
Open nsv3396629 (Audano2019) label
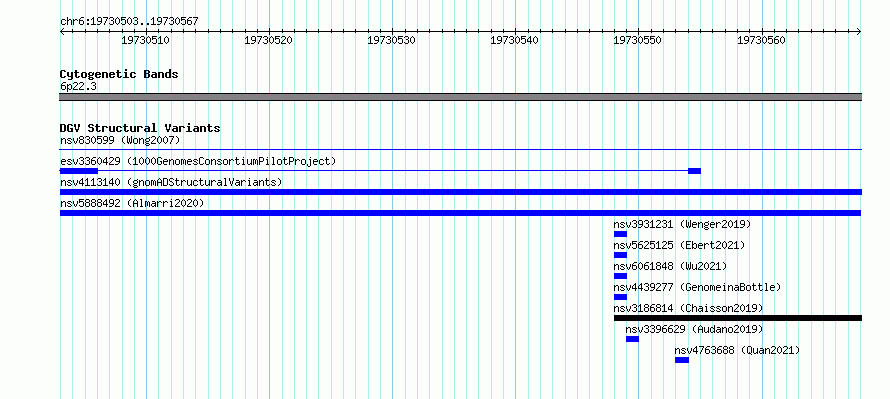coord(695,329)
